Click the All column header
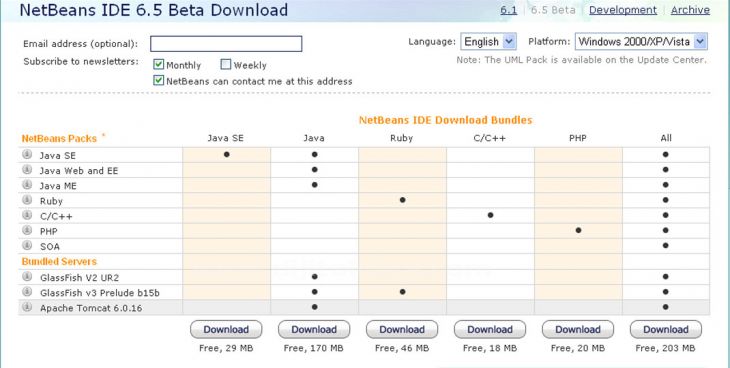The height and width of the screenshot is (368, 730). click(666, 138)
